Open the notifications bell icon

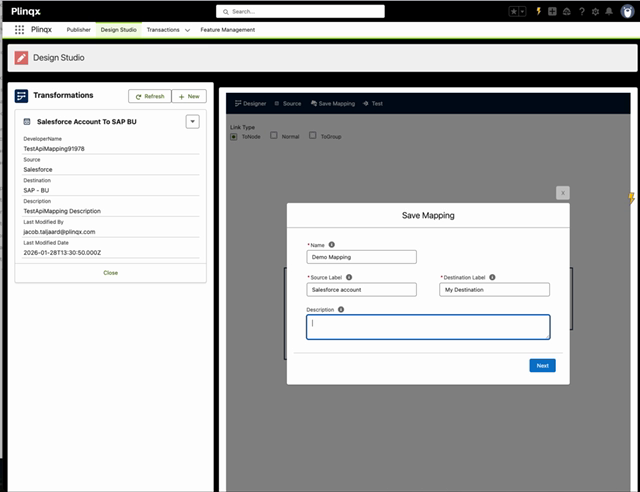[x=609, y=11]
